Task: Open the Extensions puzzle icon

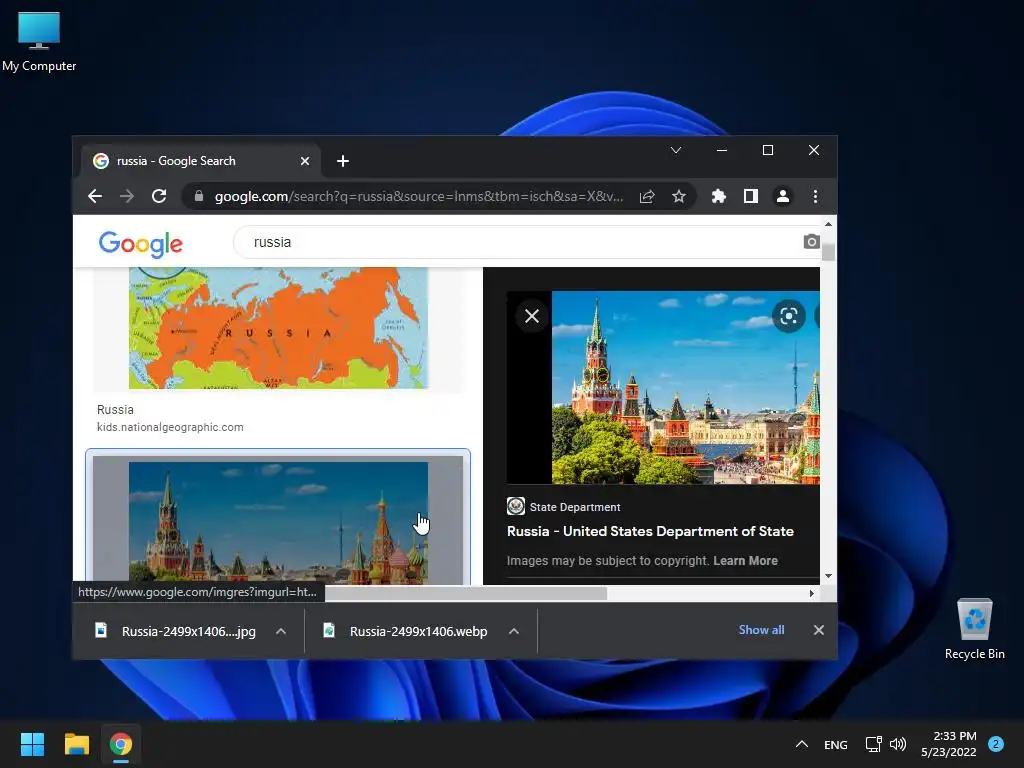Action: 718,196
